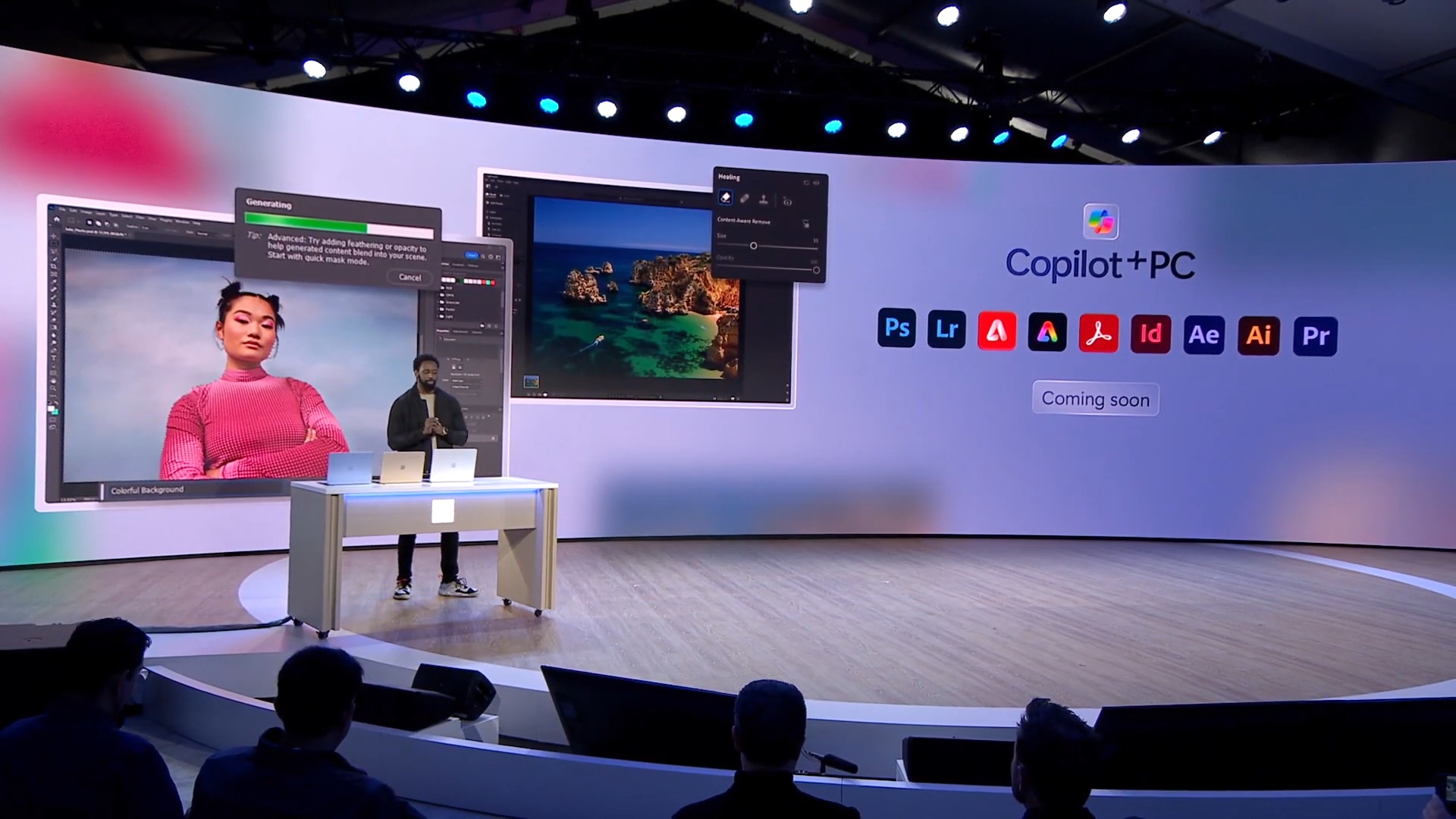The image size is (1456, 819).
Task: Open the Window menu in Photoshop
Action: (182, 221)
